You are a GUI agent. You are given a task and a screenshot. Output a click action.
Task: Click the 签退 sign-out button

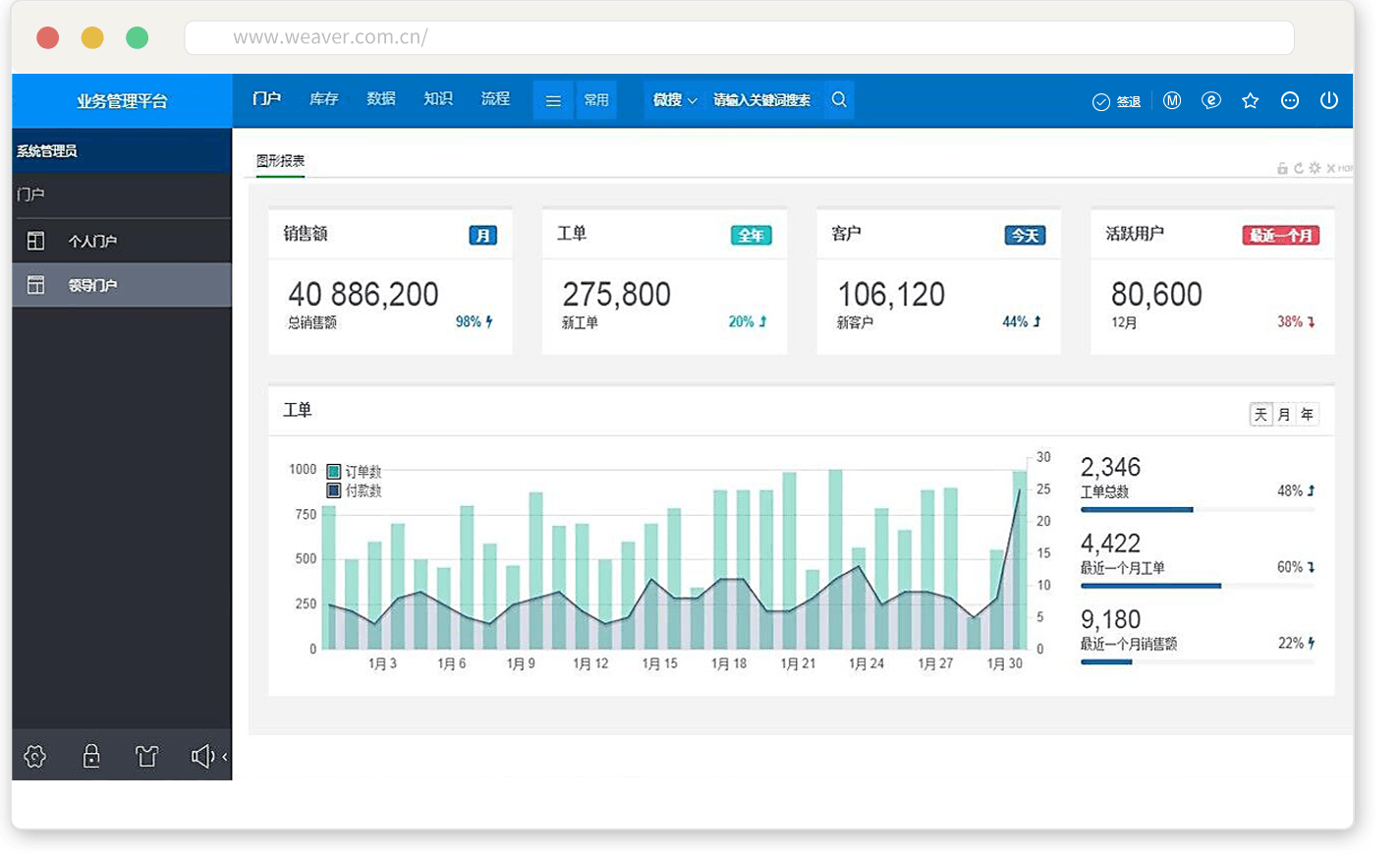[x=1117, y=102]
